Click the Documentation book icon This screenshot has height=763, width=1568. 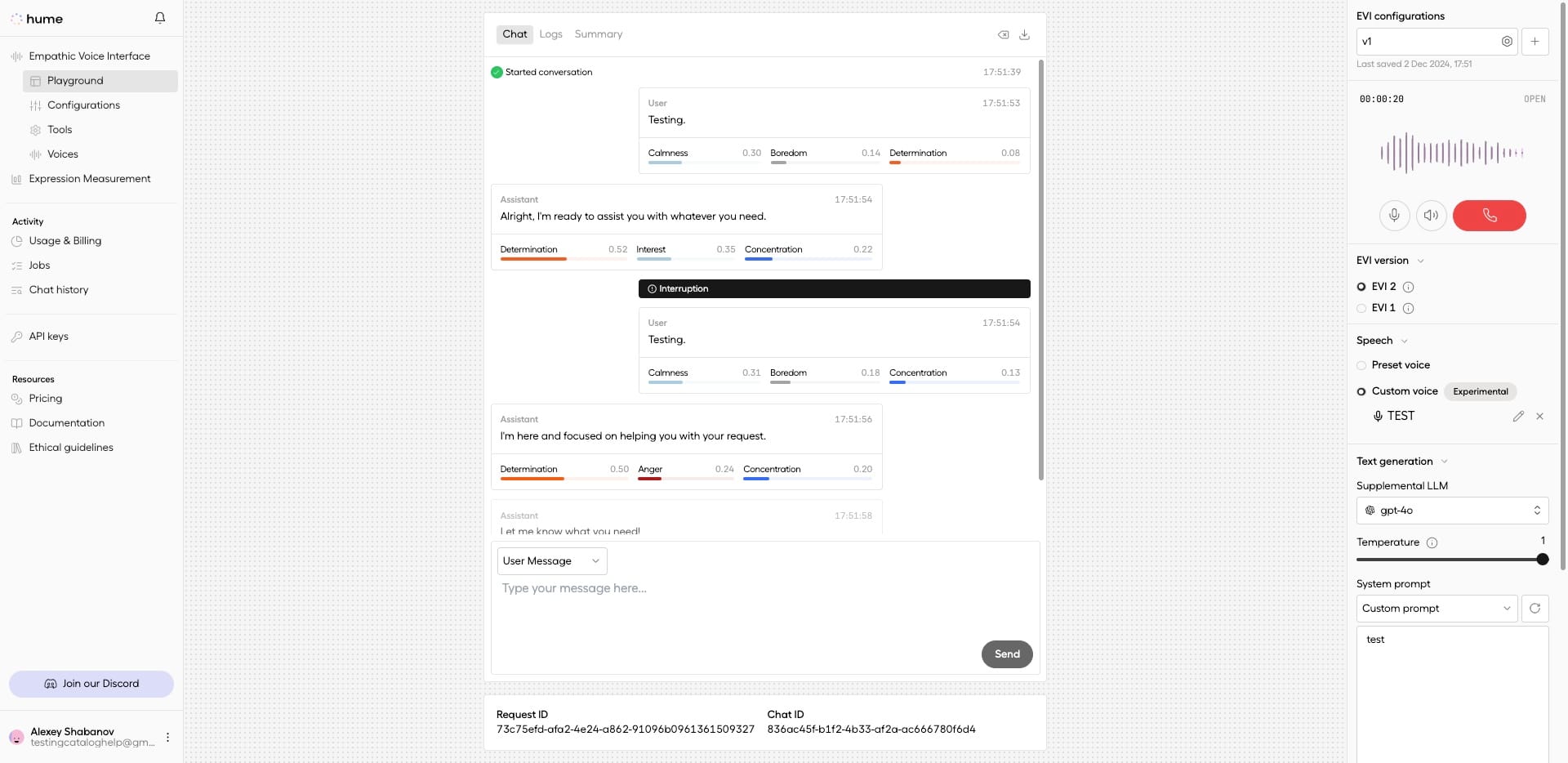(x=16, y=423)
